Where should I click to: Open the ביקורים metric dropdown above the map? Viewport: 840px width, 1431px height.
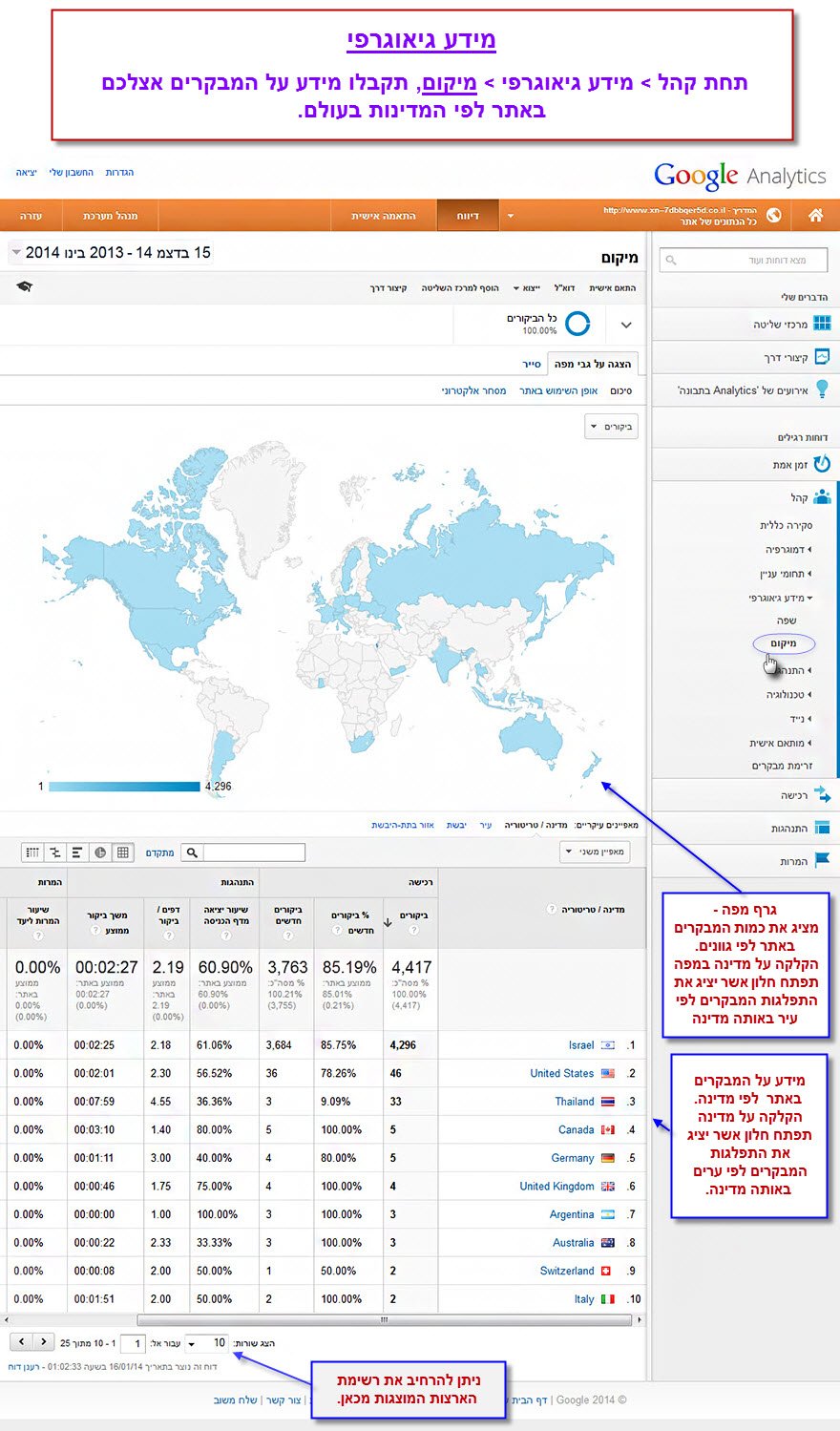[611, 427]
